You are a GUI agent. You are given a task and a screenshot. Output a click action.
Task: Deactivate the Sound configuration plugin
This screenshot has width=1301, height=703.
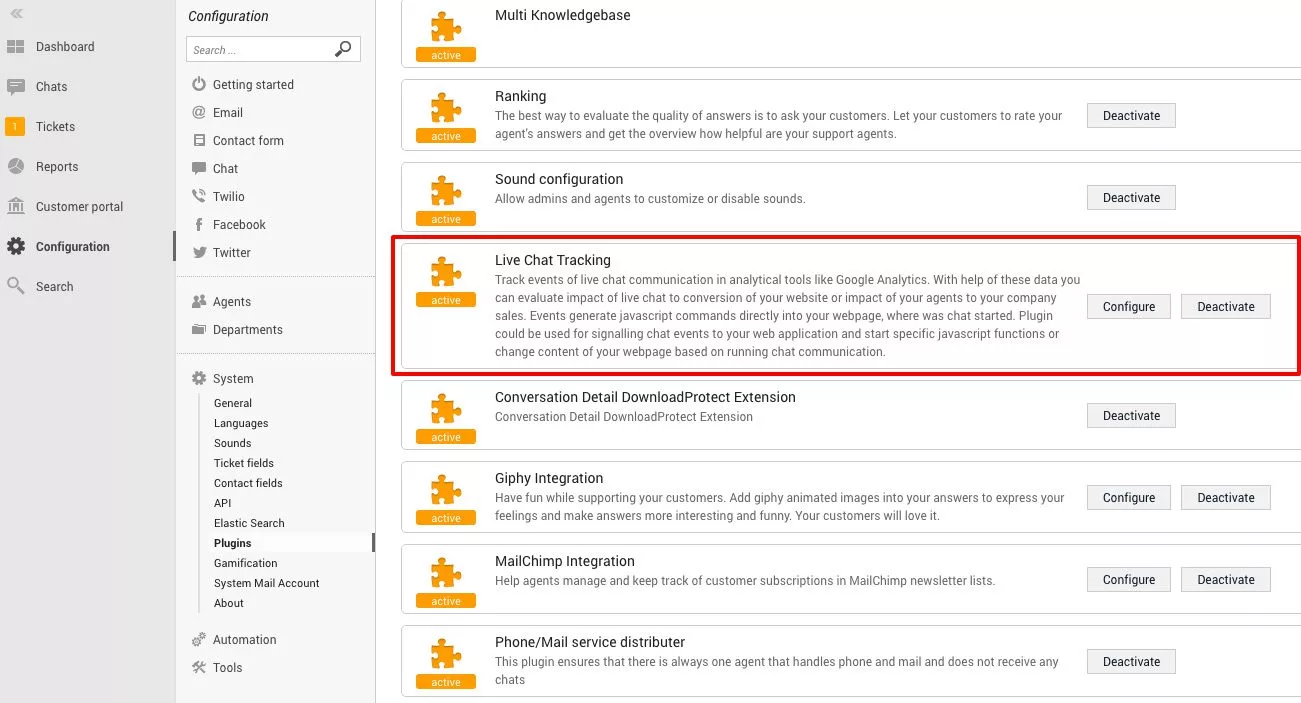click(x=1130, y=197)
